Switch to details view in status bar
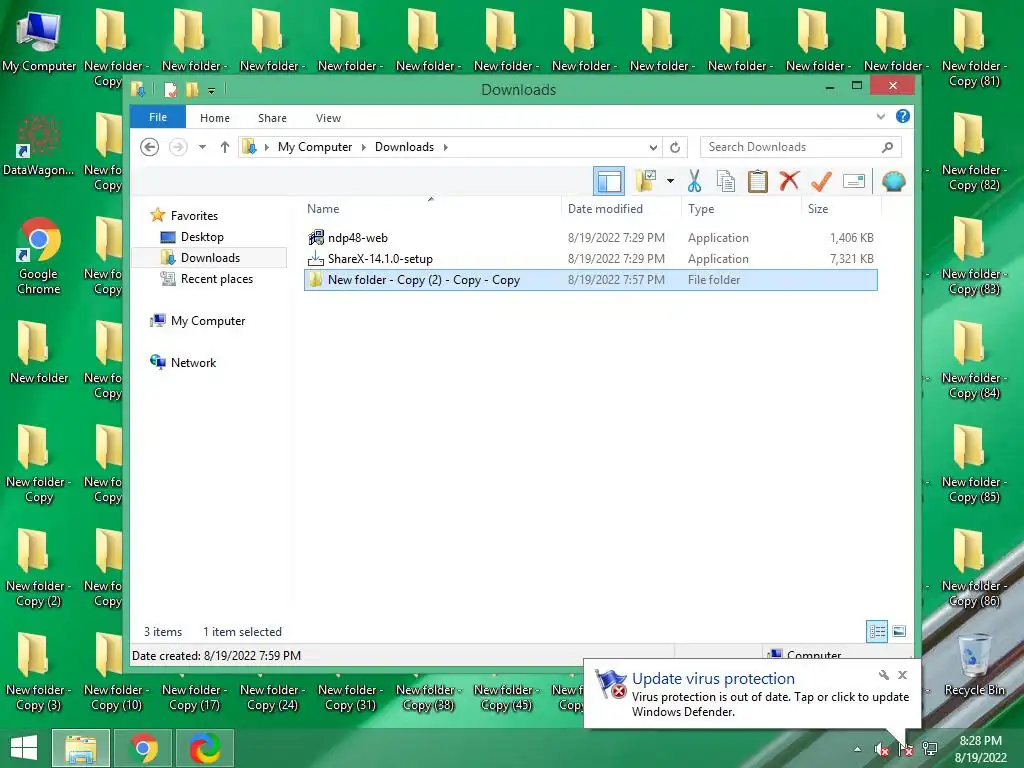The width and height of the screenshot is (1024, 768). [x=877, y=631]
